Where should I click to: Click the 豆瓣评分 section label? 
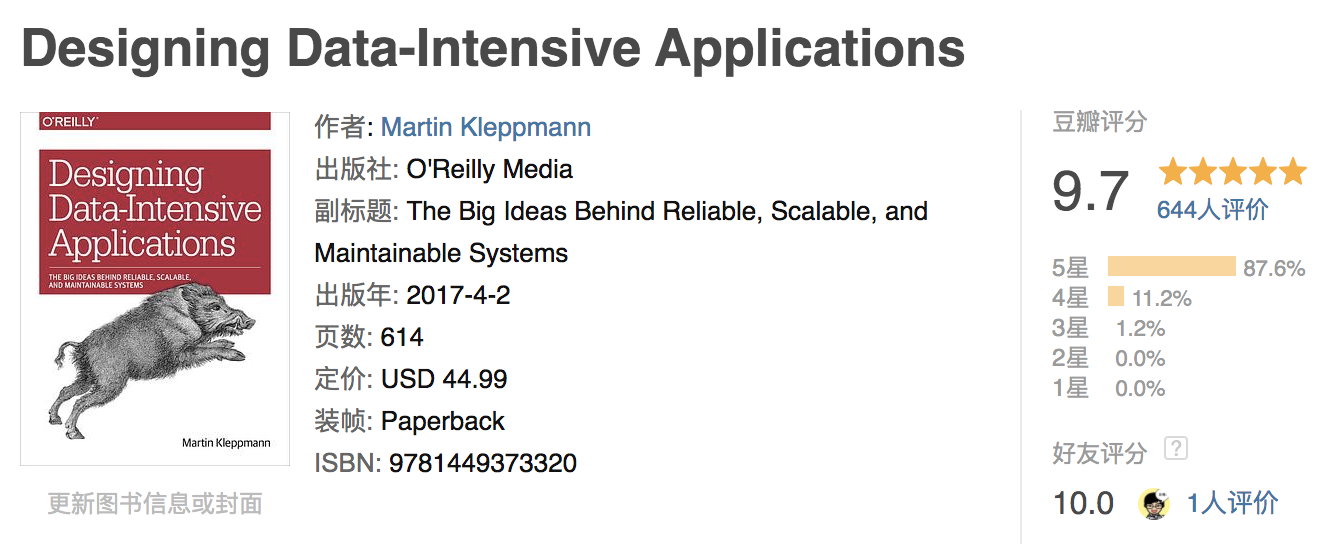[x=1099, y=123]
